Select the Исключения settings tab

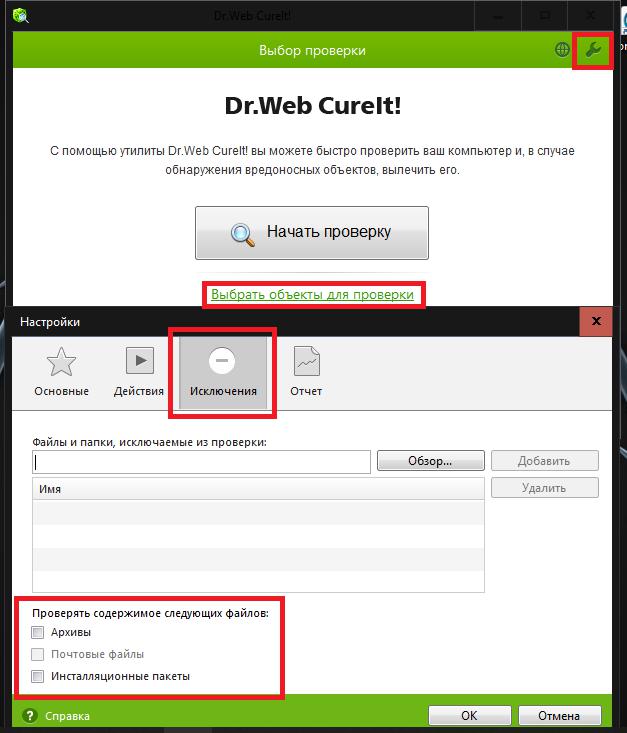click(x=223, y=373)
